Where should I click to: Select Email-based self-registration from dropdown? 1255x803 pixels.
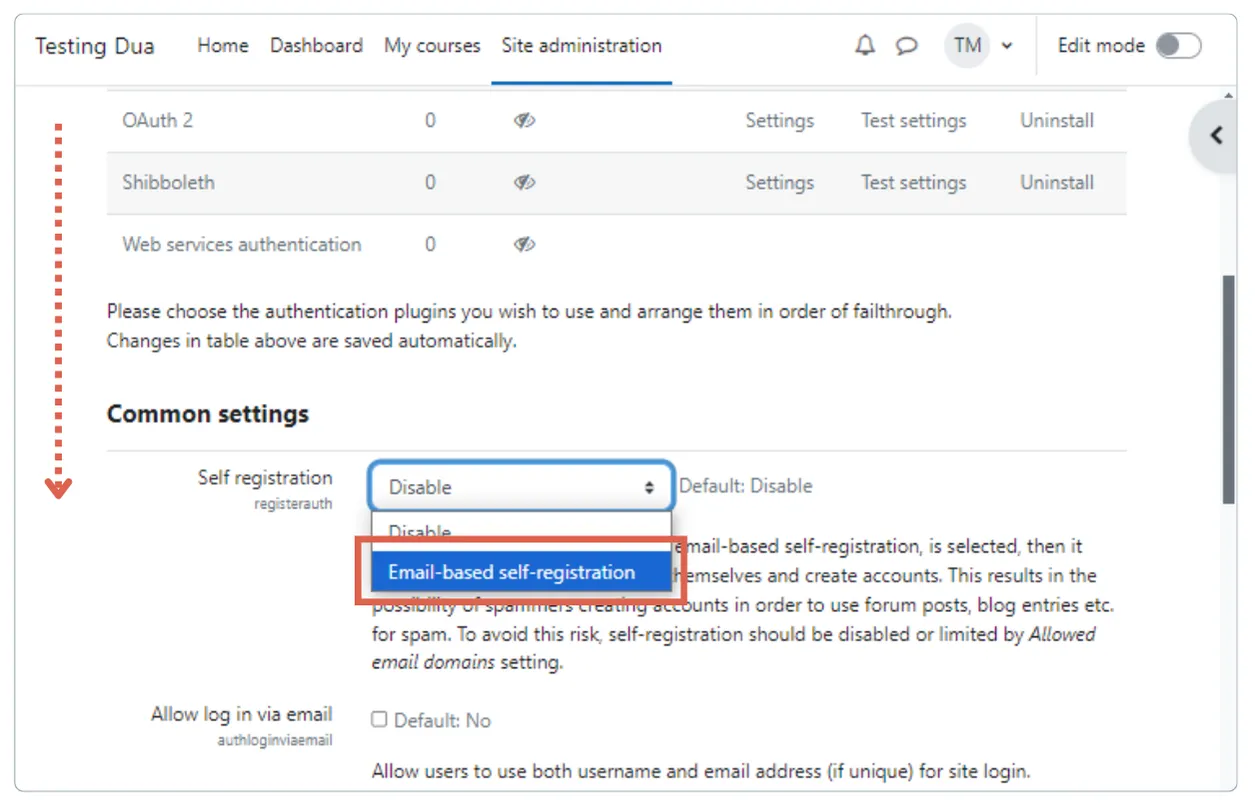click(511, 572)
